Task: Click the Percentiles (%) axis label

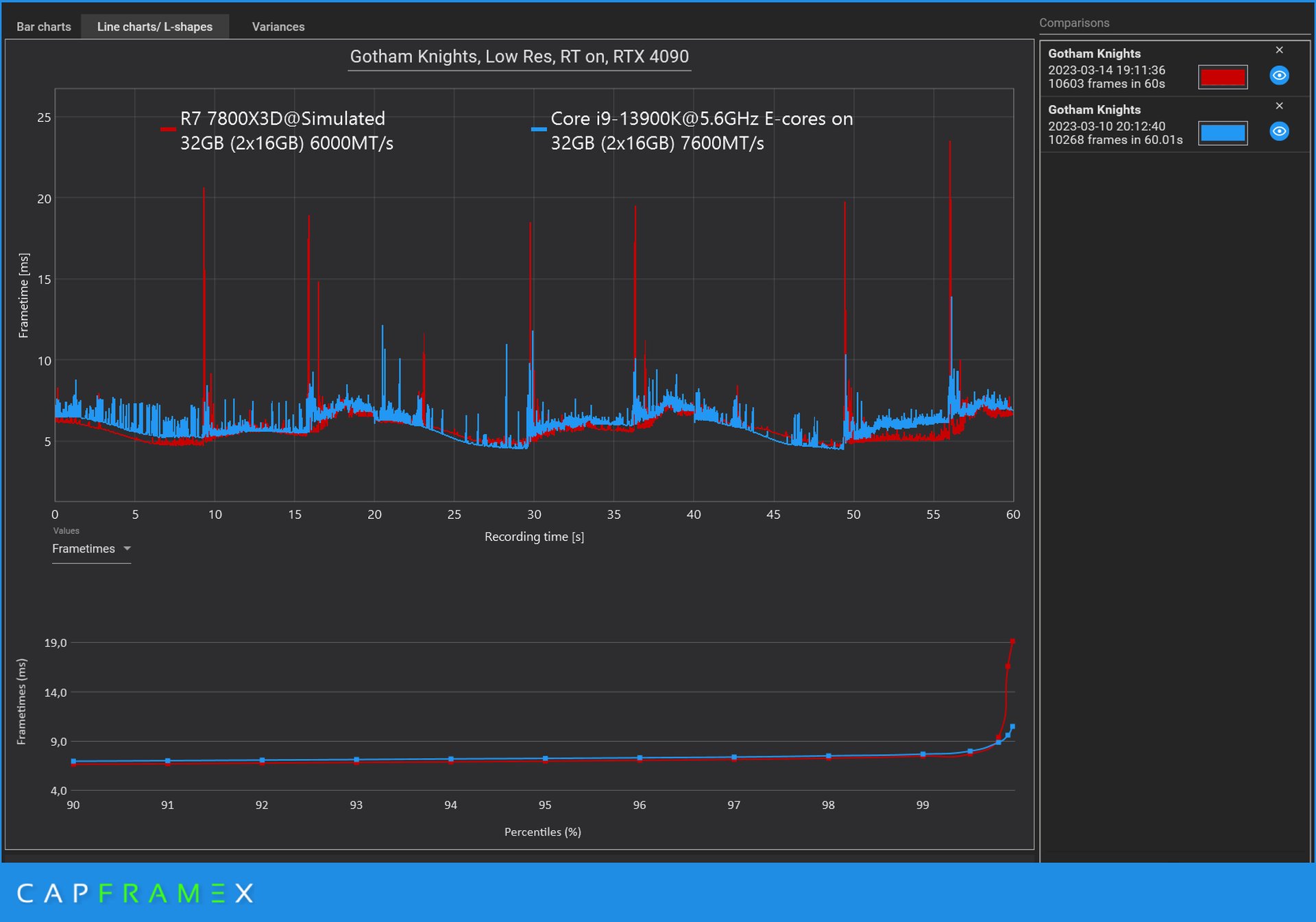Action: (542, 832)
